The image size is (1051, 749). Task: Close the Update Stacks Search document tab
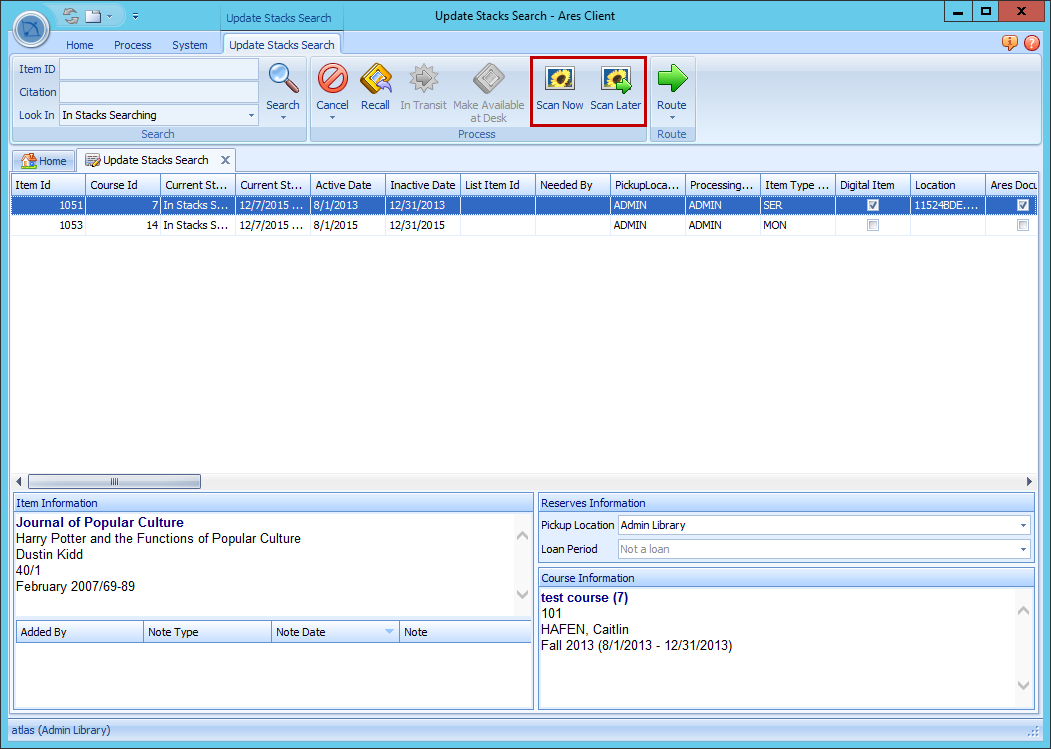pos(226,159)
